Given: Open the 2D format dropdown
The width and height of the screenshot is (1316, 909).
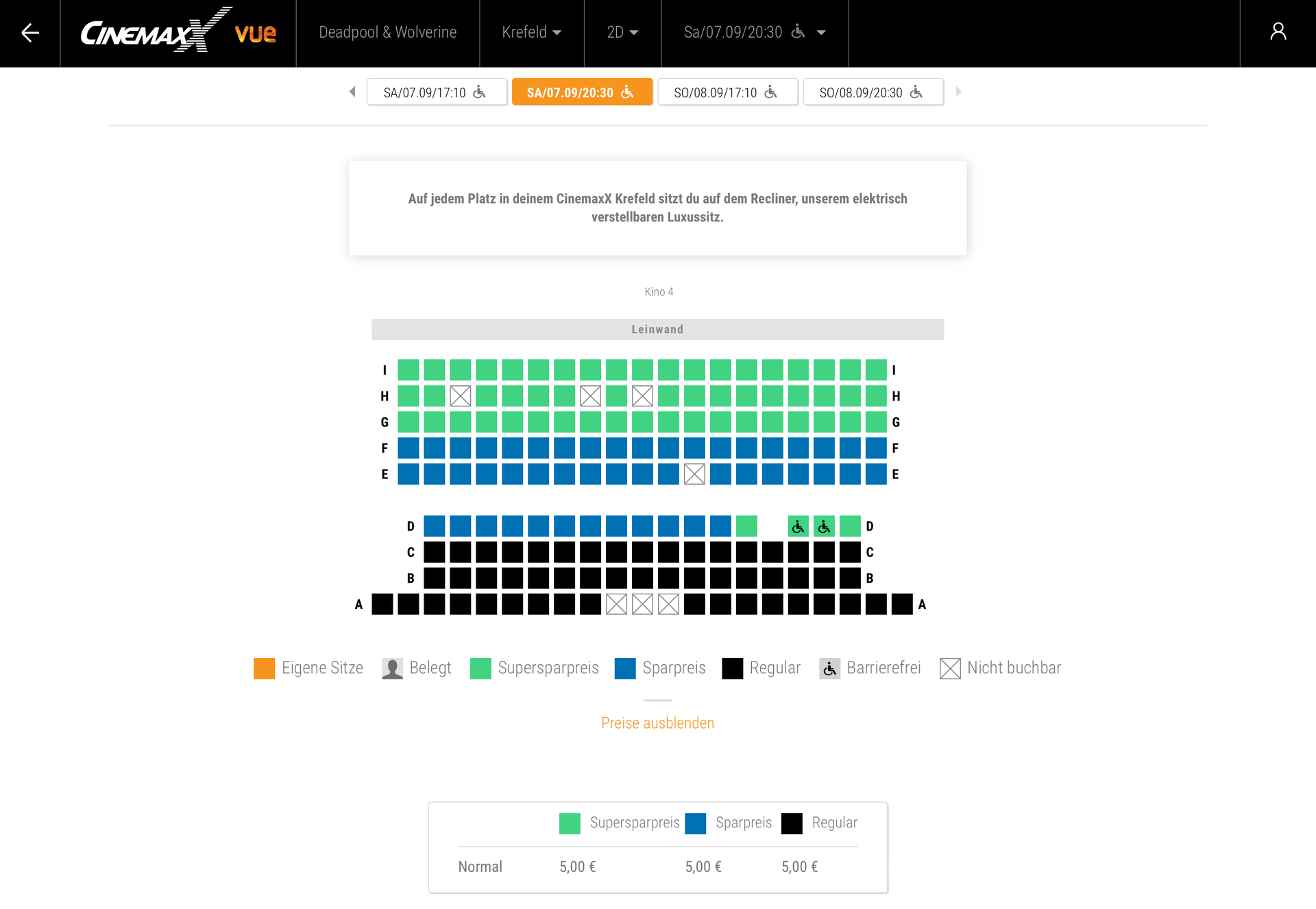Looking at the screenshot, I should click(x=622, y=32).
